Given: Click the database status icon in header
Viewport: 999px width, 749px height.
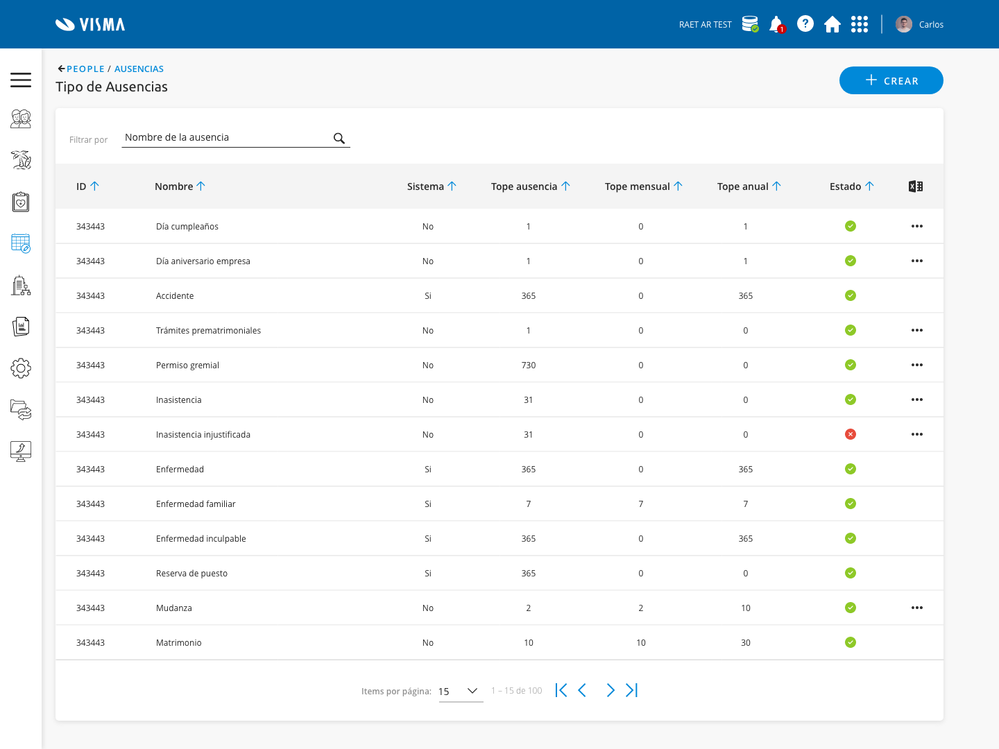Looking at the screenshot, I should point(750,24).
